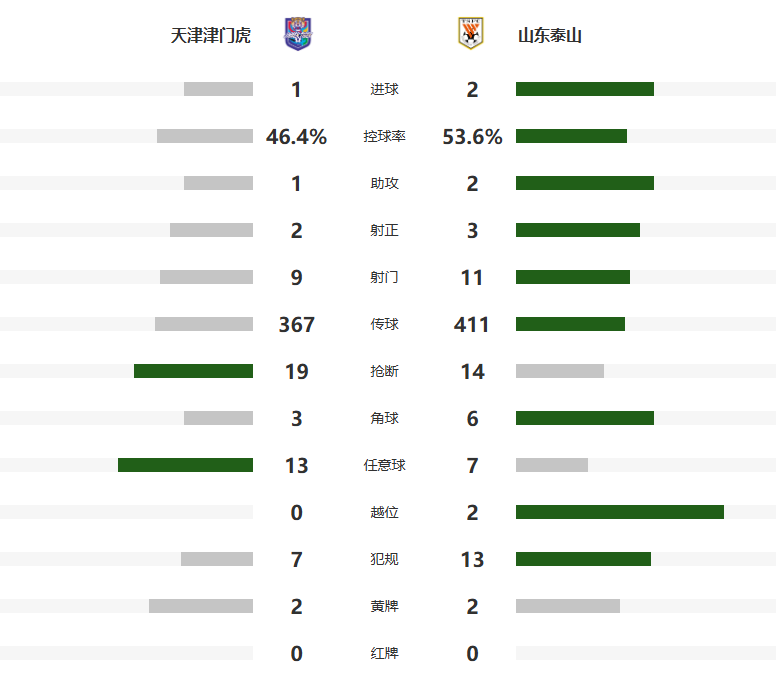Click the Tianjin Jinmen Tiger team logo
779x680 pixels.
[297, 35]
